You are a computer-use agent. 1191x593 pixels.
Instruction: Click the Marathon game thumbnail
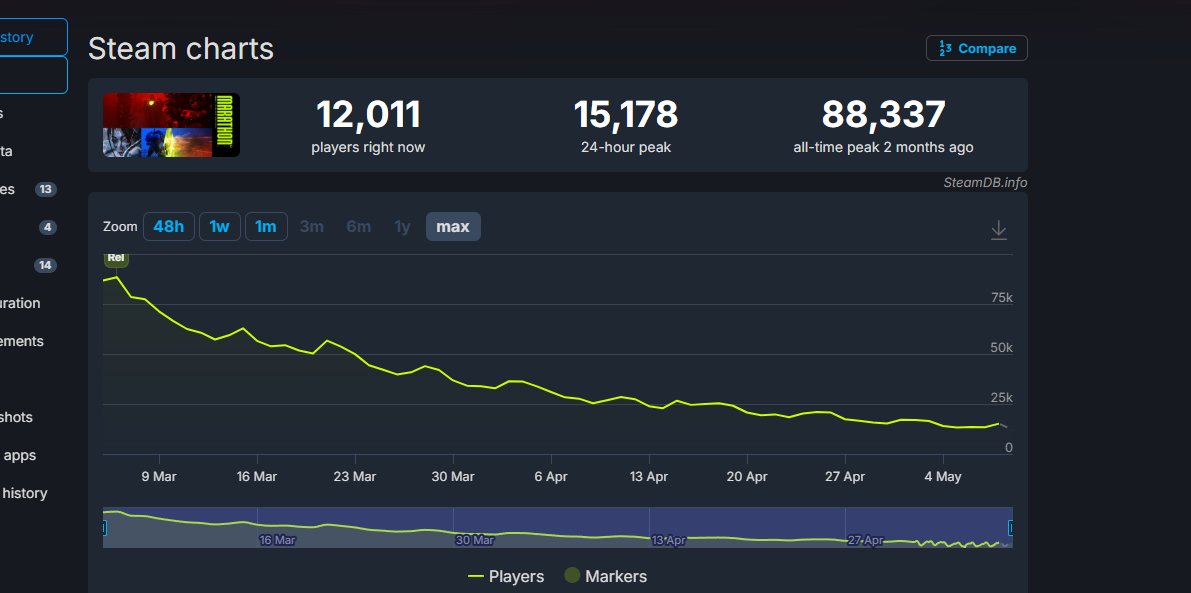click(171, 125)
